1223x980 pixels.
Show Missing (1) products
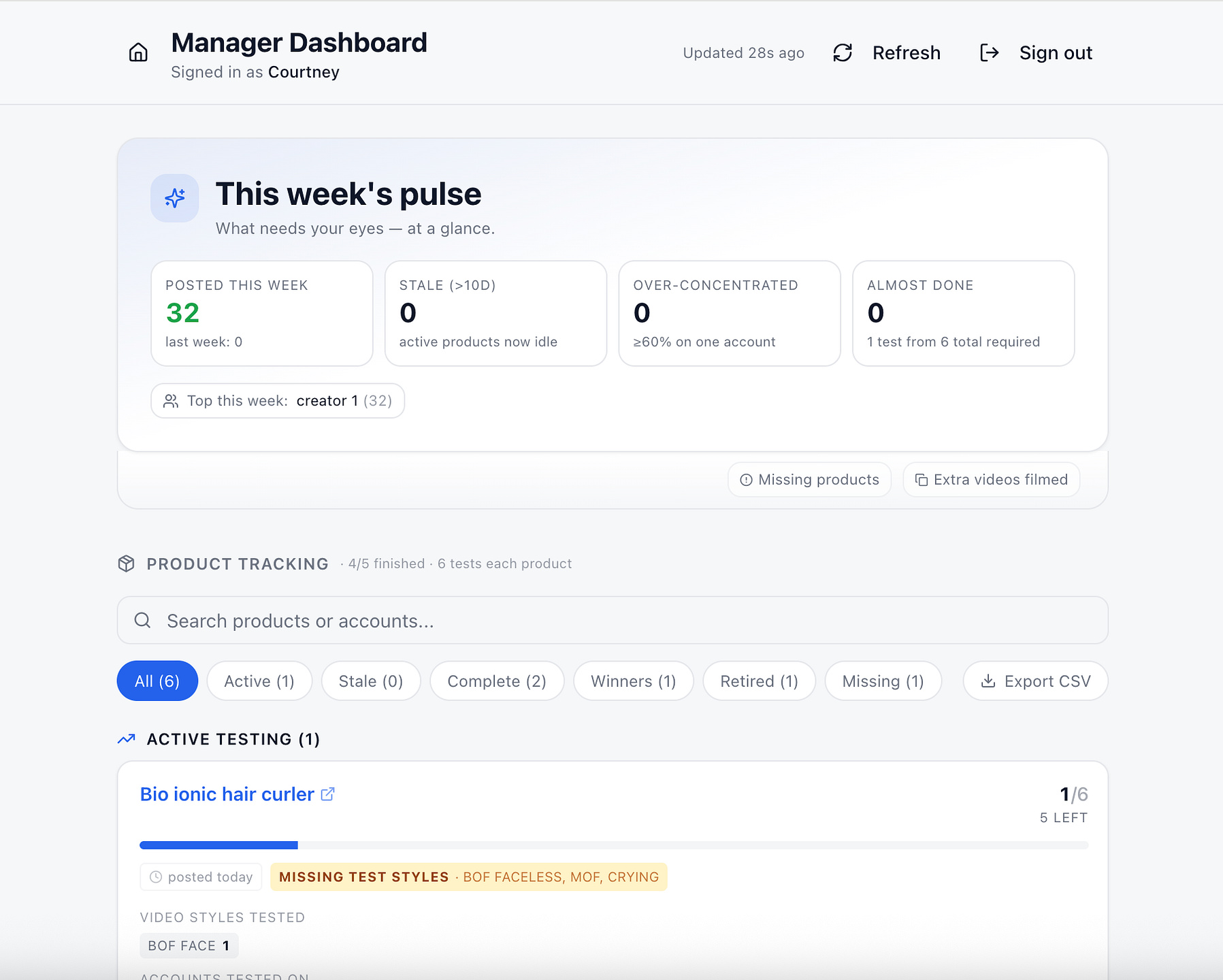tap(883, 681)
